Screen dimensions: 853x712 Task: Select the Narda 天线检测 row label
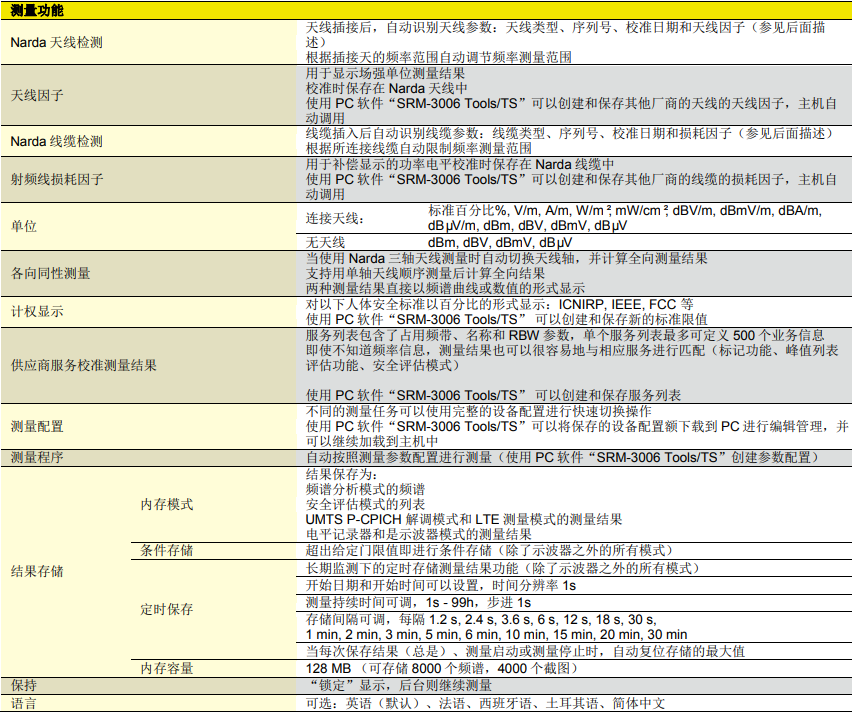[x=56, y=43]
